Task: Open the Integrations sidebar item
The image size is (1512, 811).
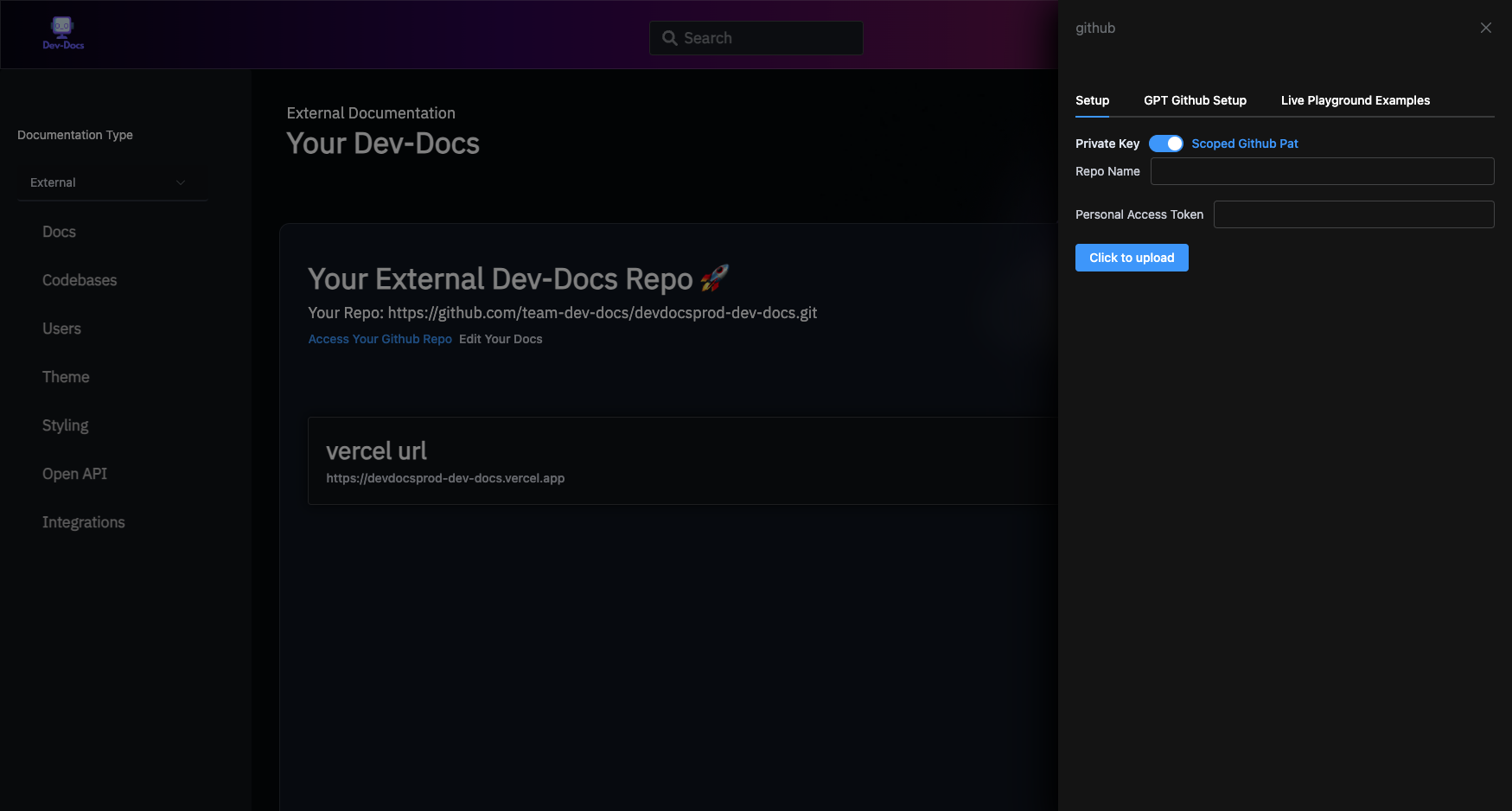Action: pos(83,522)
